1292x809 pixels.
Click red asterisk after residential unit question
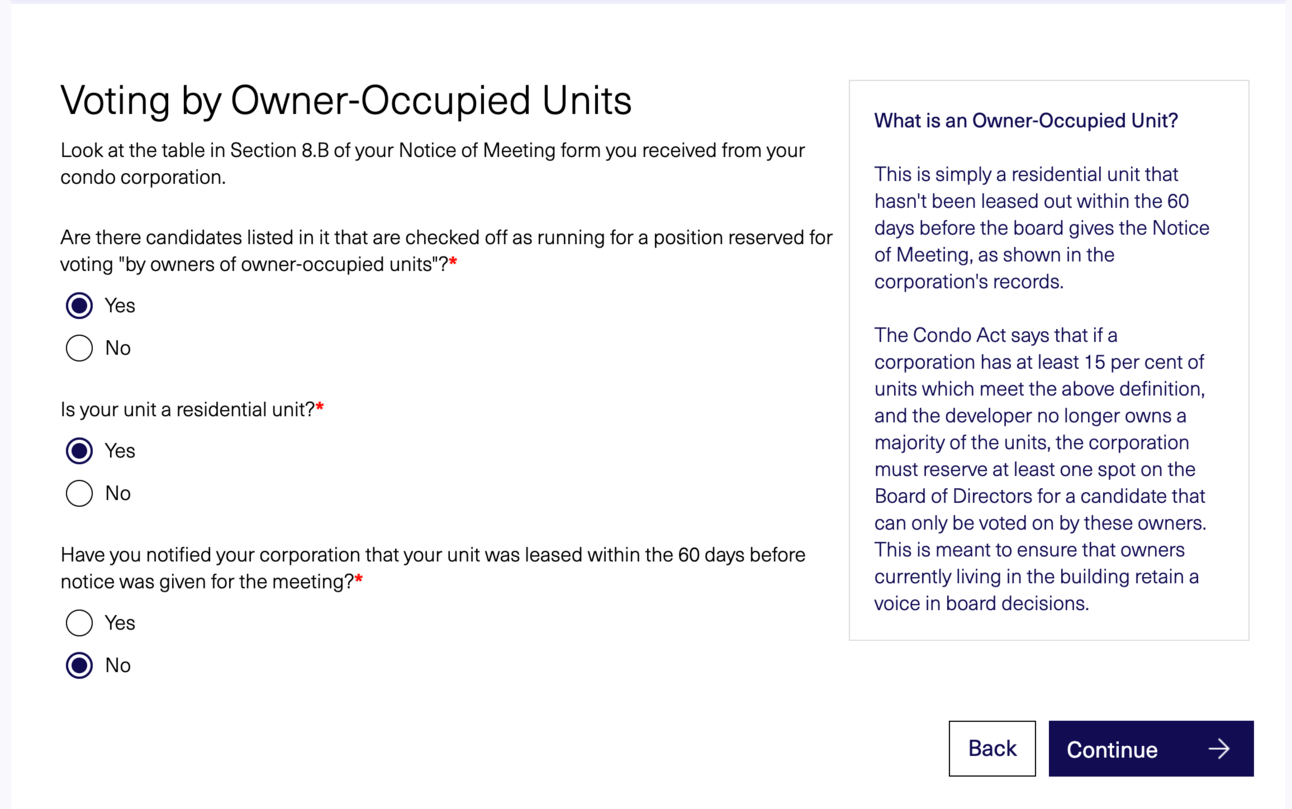coord(320,408)
